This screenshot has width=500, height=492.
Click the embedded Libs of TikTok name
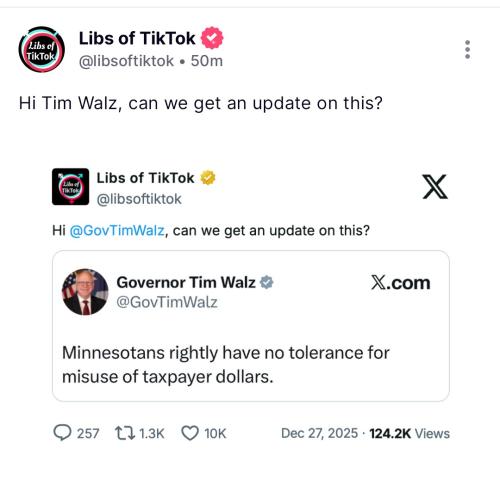(145, 178)
